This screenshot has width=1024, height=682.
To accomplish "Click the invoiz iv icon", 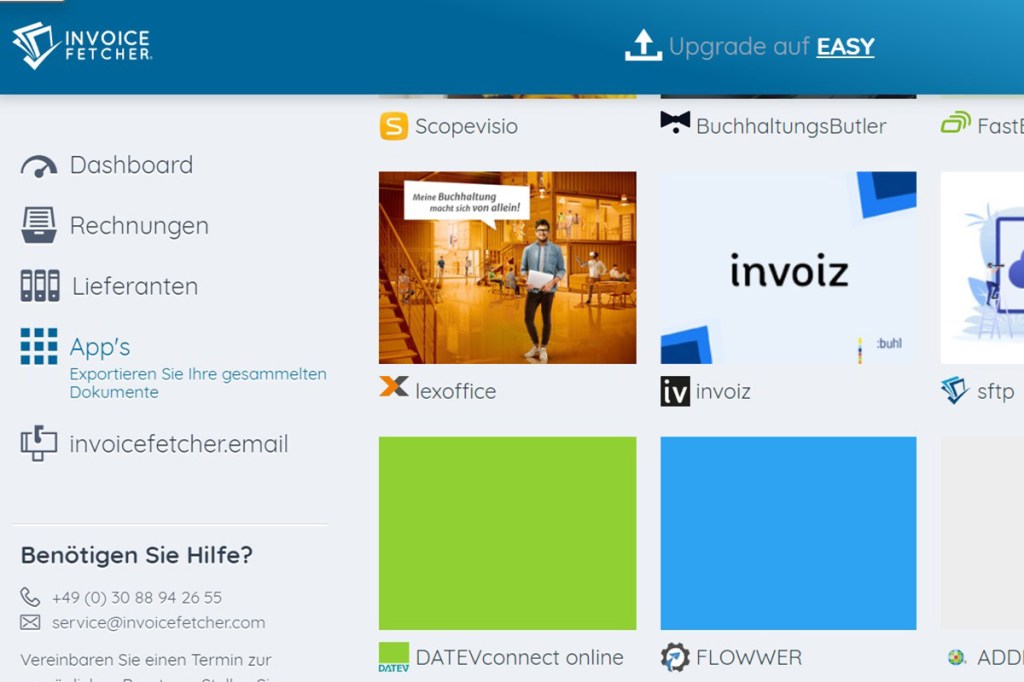I will 675,391.
